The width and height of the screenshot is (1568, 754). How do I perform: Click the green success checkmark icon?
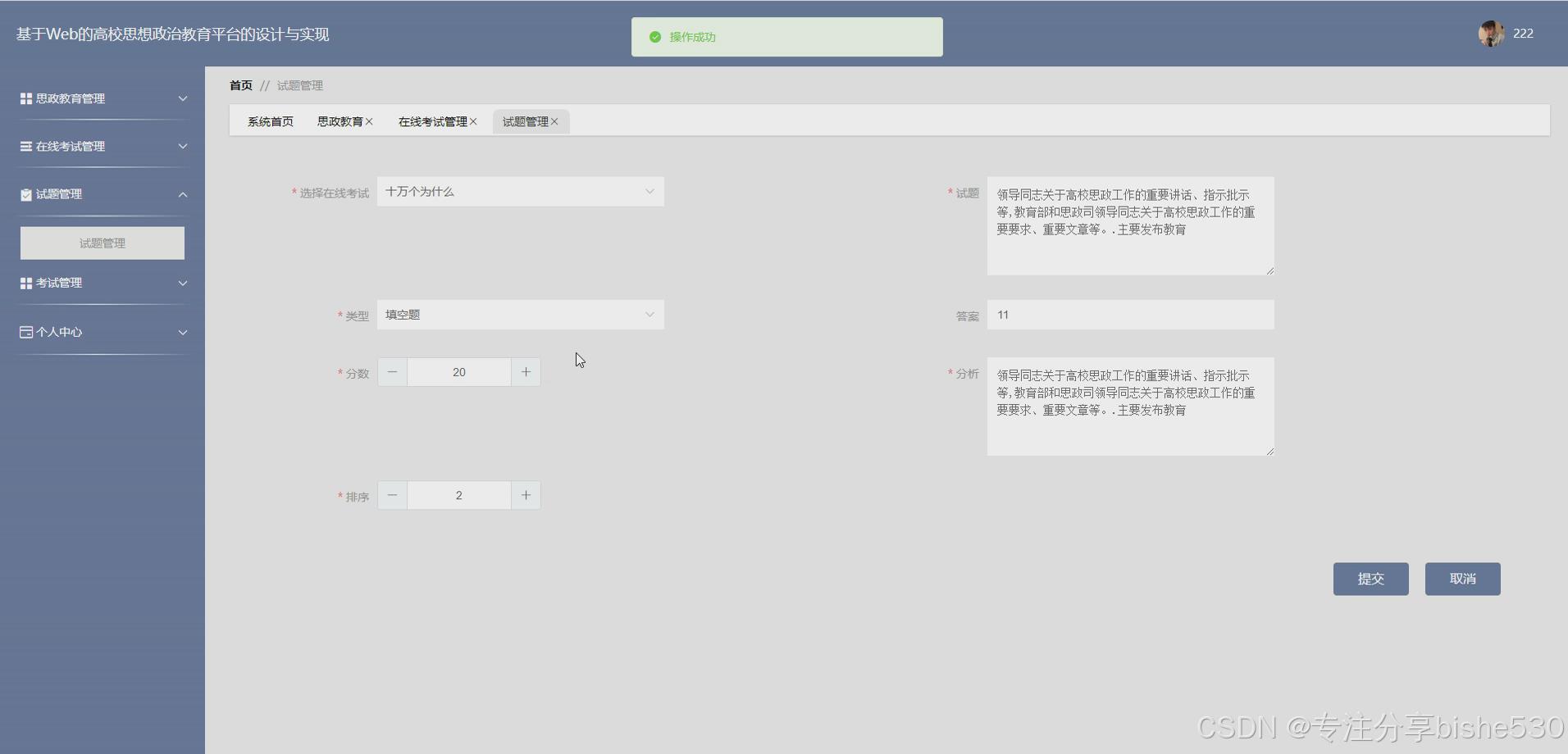654,37
